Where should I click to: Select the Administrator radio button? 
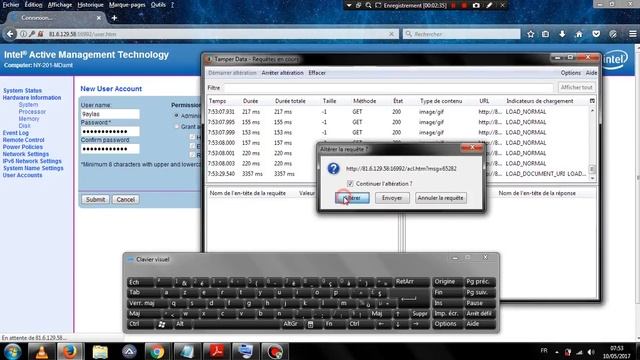click(x=177, y=116)
